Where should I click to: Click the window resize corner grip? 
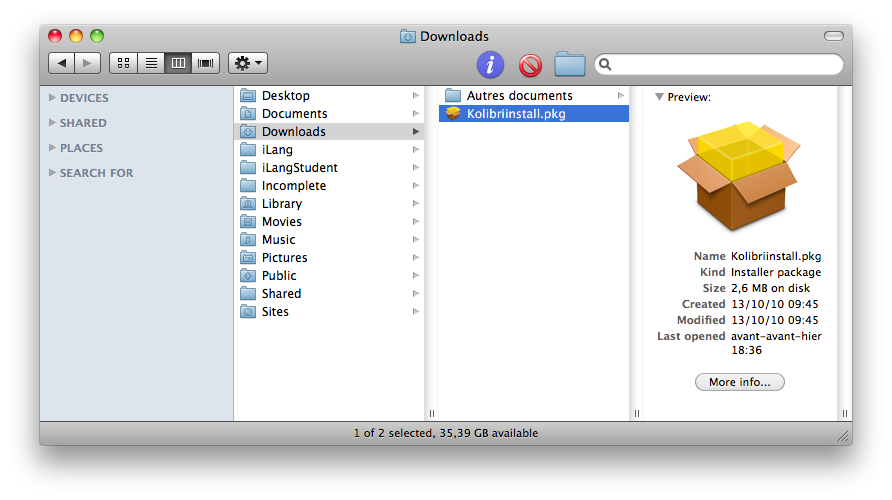tap(844, 436)
